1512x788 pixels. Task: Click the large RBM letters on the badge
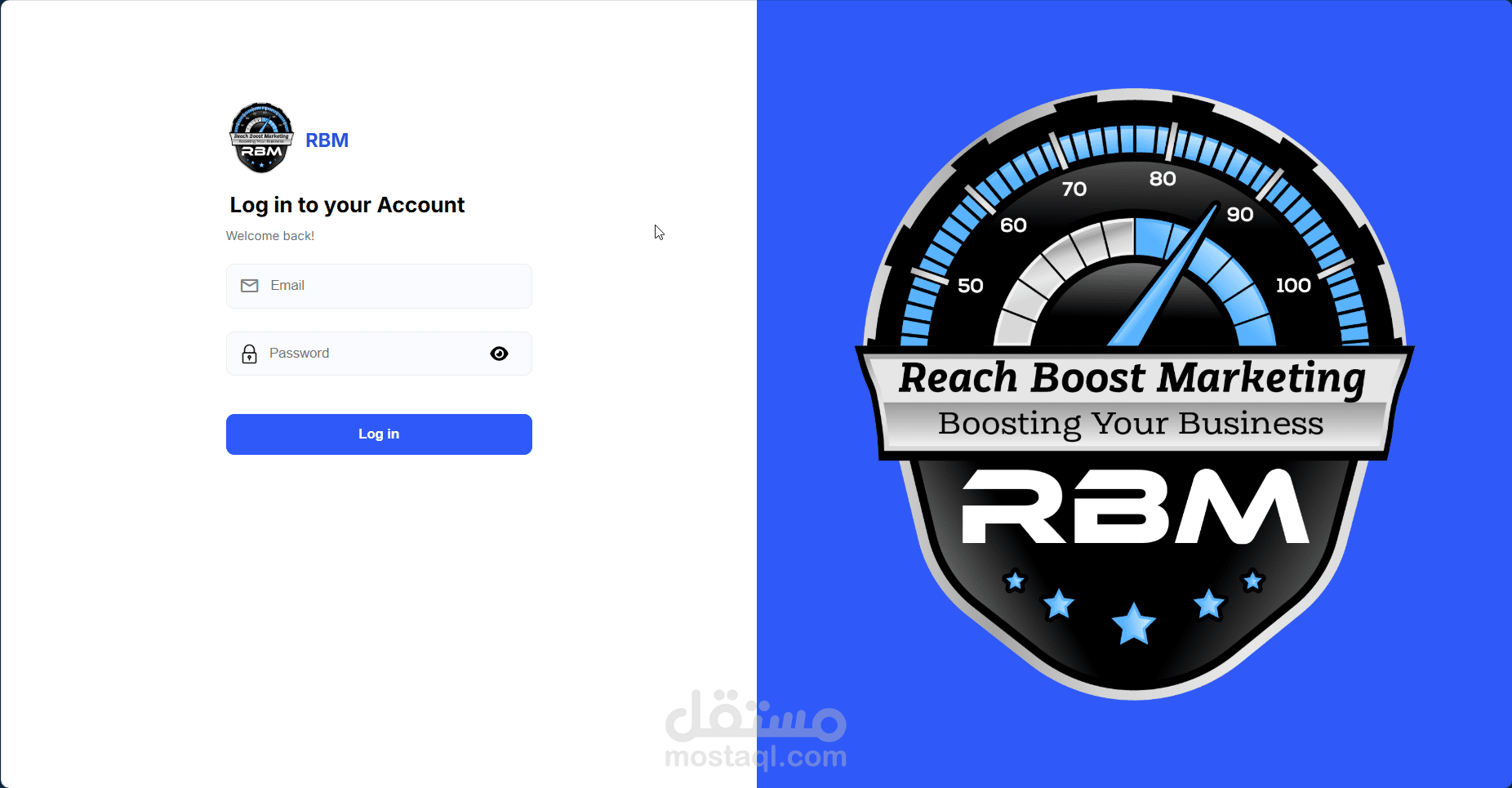(x=1135, y=506)
